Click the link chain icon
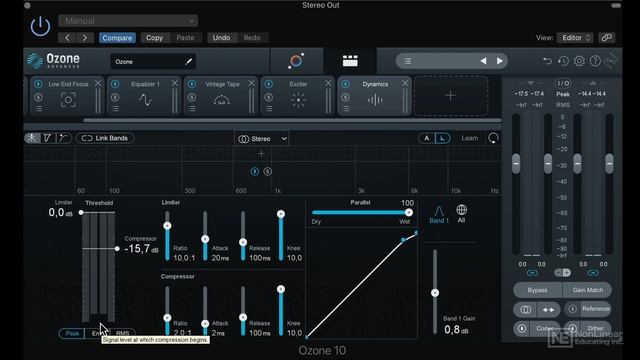This screenshot has width=640, height=360. click(x=607, y=38)
